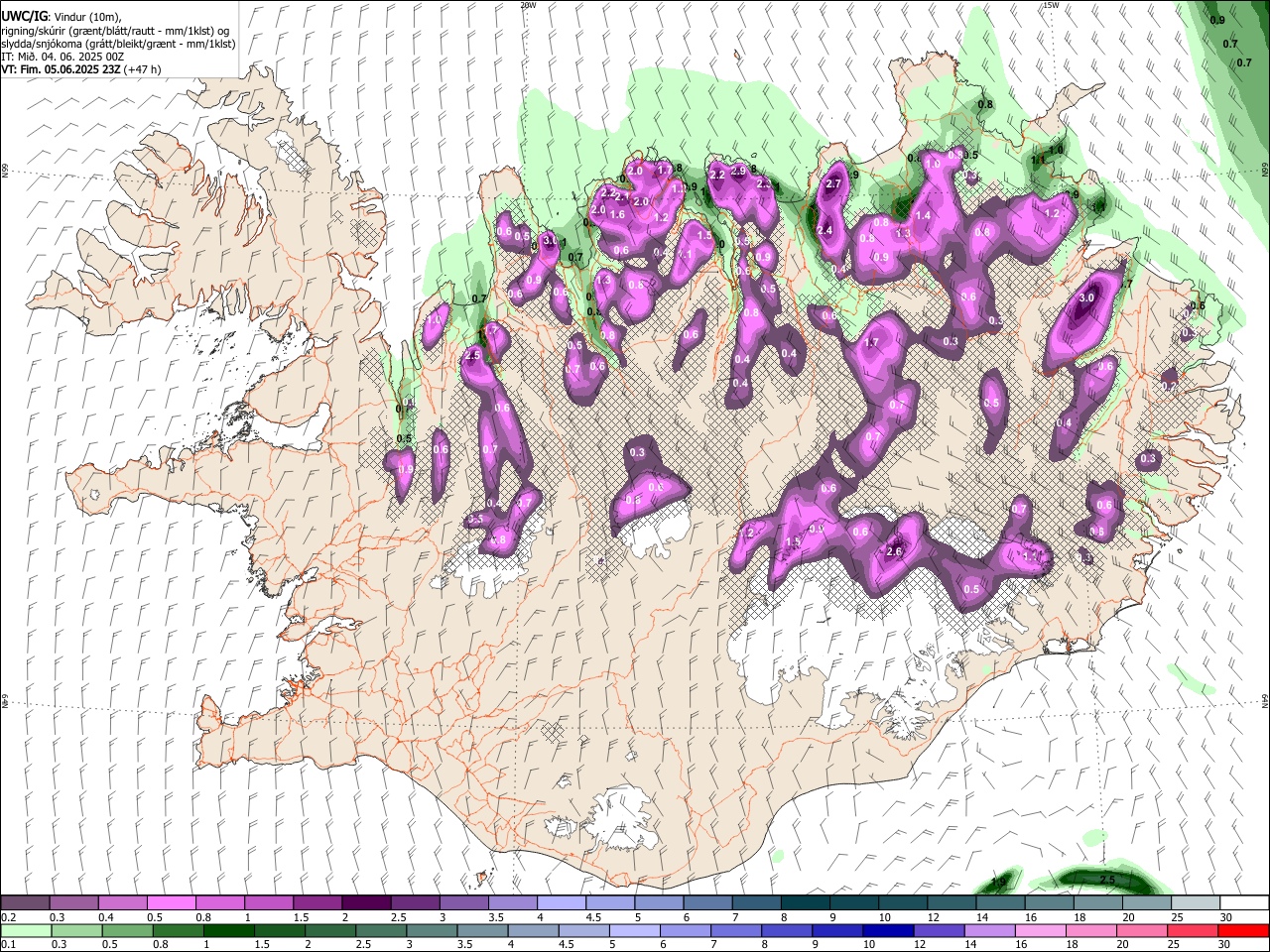This screenshot has width=1270, height=952.
Task: Click upper legend lavender swatch between 4 and 4.5
Action: (561, 902)
